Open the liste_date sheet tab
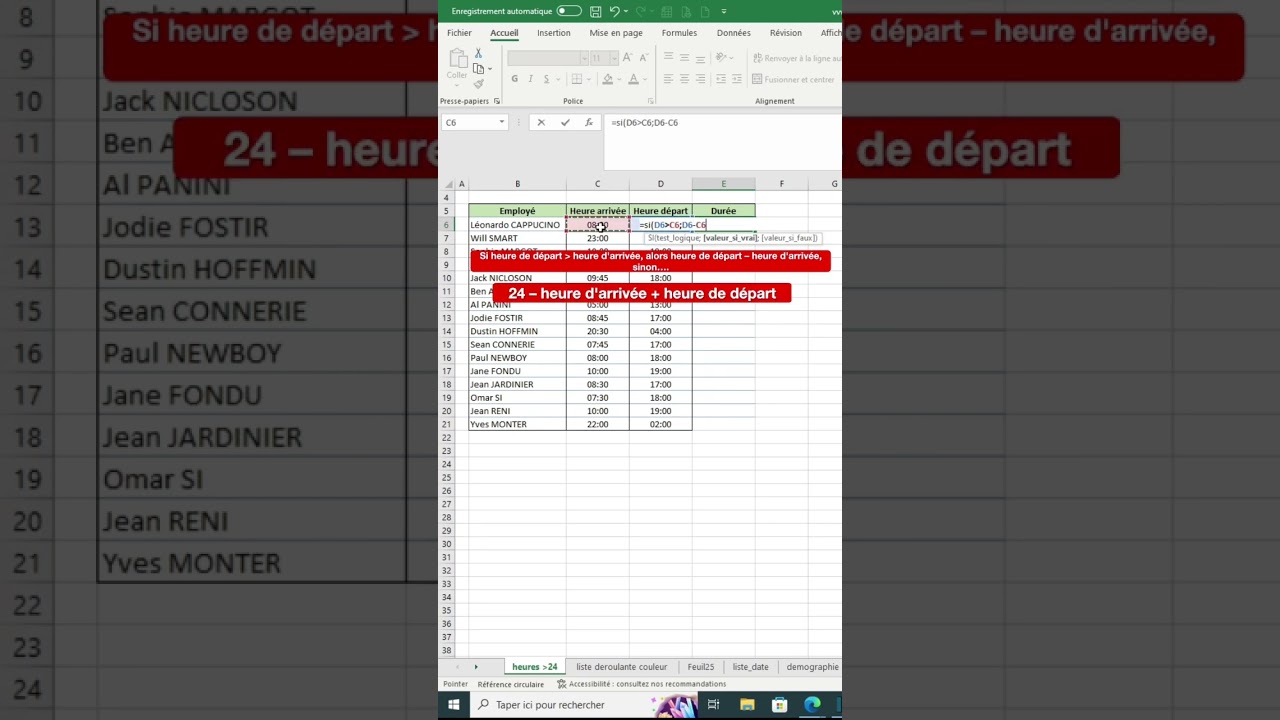The image size is (1280, 720). 750,667
